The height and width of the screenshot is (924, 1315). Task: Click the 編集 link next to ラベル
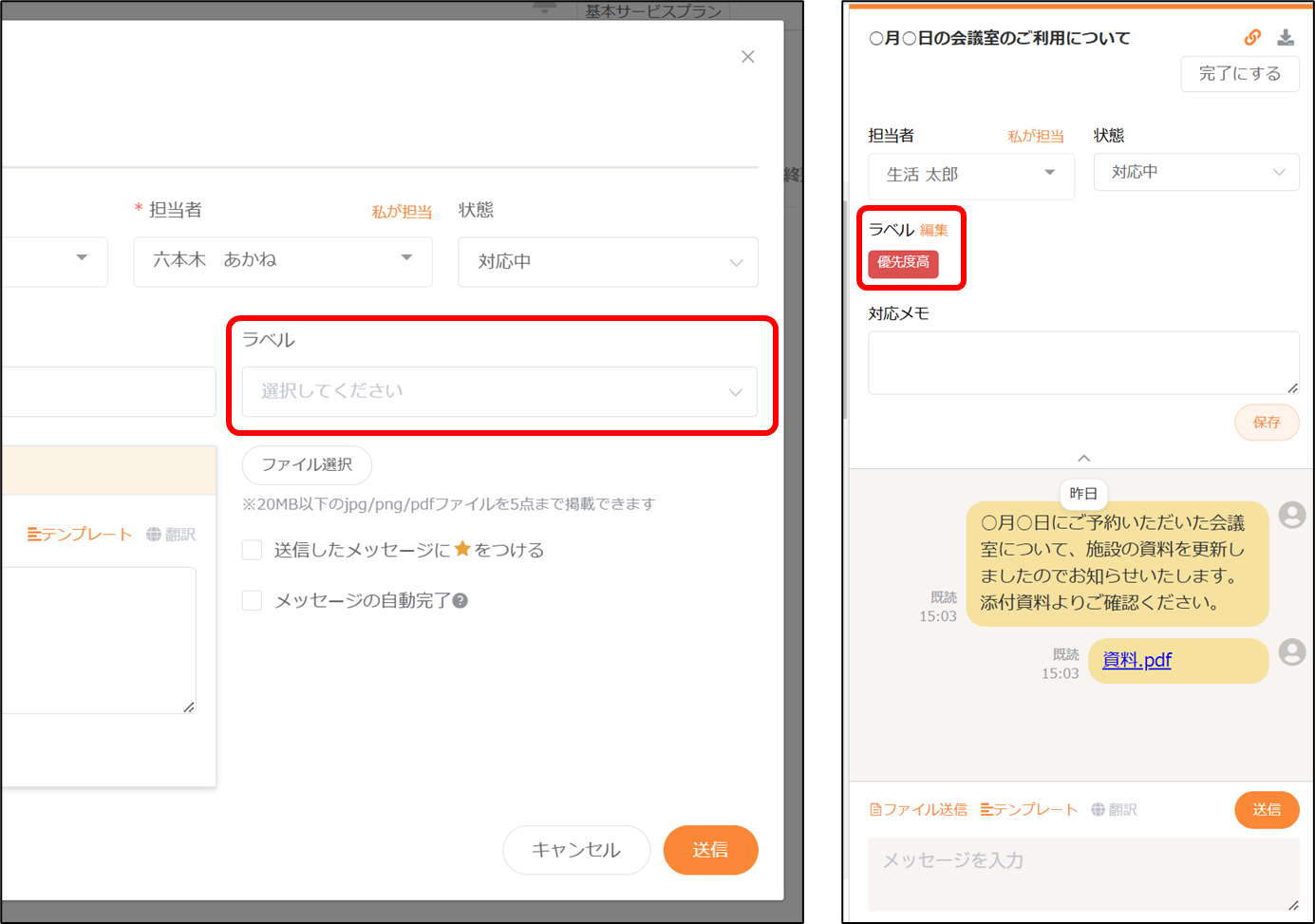(x=934, y=230)
